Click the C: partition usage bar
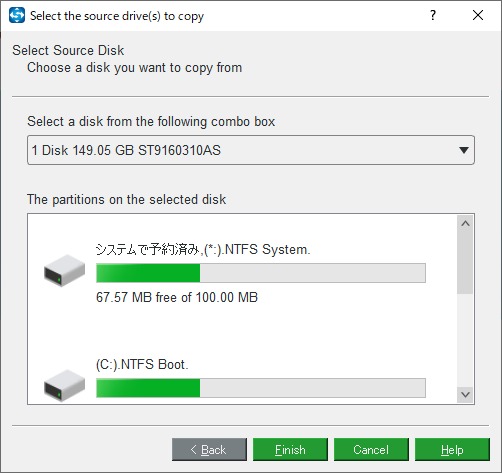 261,388
